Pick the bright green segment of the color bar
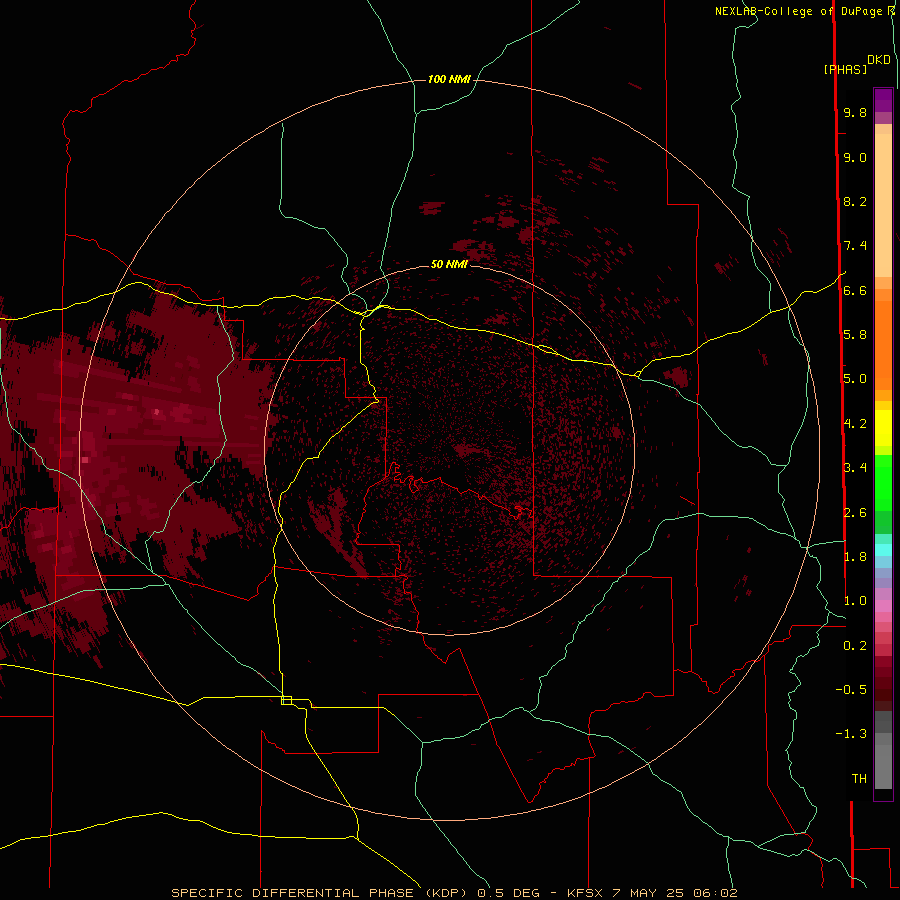Screen dimensions: 900x900 pos(883,483)
